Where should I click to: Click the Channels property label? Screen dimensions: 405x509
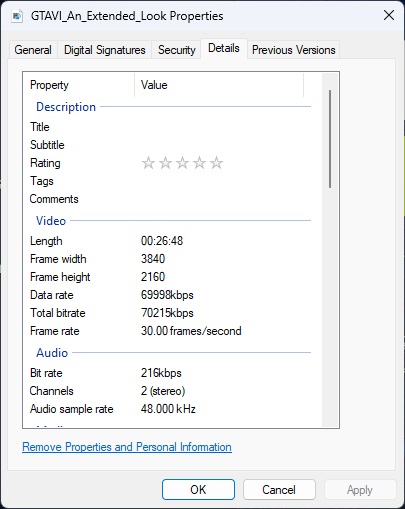click(x=52, y=391)
